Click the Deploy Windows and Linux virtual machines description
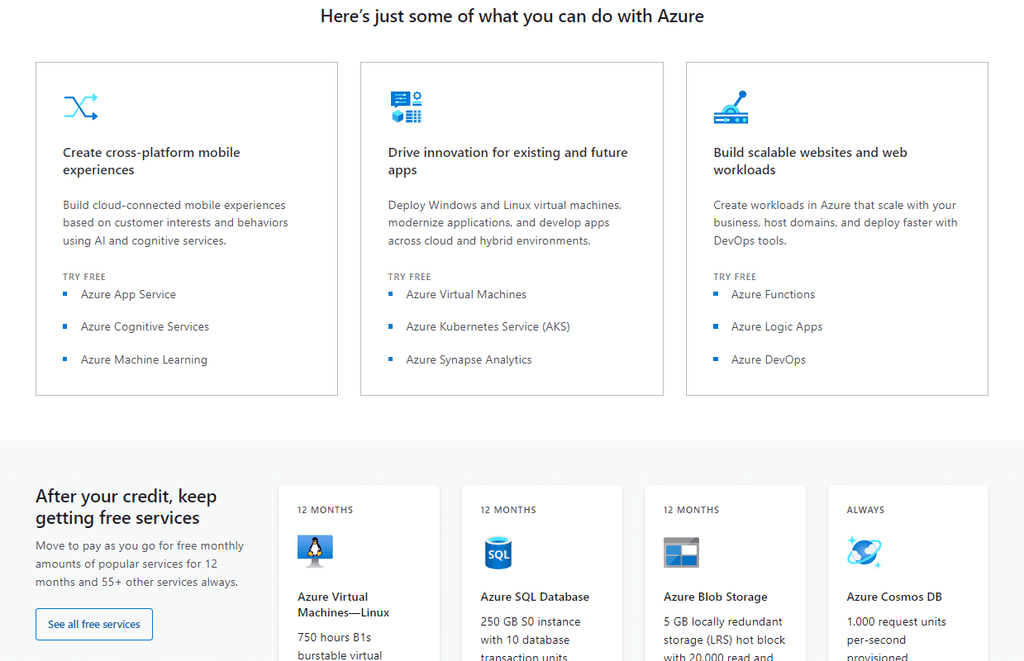This screenshot has height=661, width=1024. [504, 223]
